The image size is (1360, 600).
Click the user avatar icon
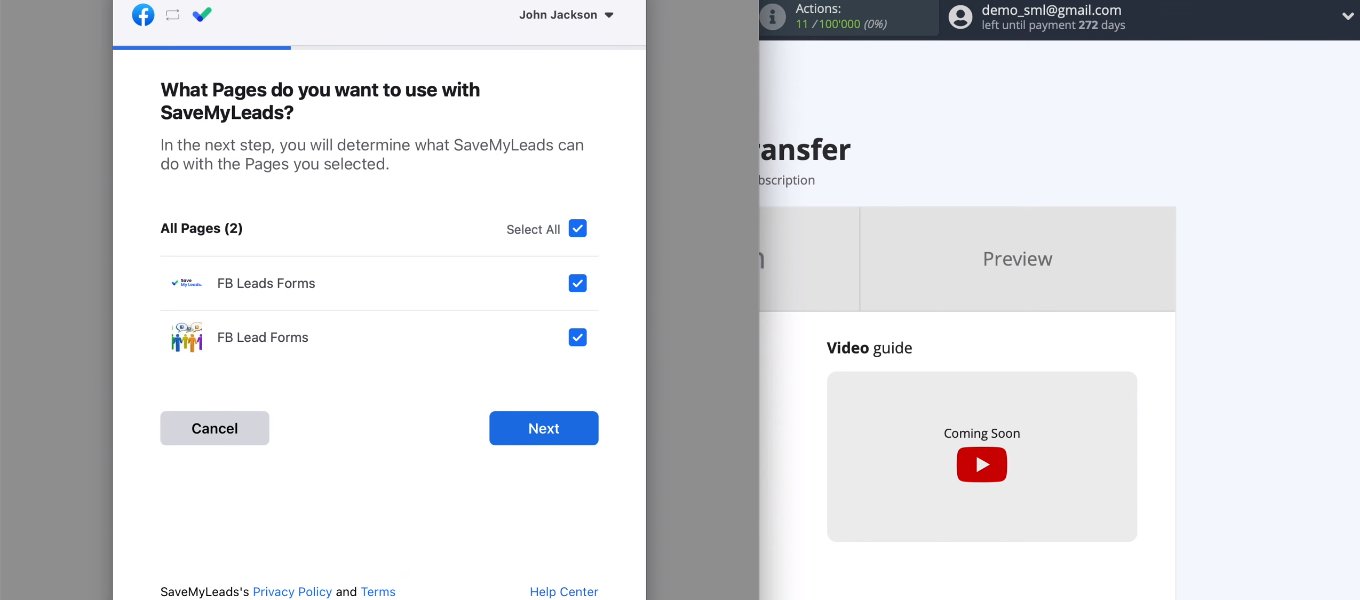(x=960, y=17)
